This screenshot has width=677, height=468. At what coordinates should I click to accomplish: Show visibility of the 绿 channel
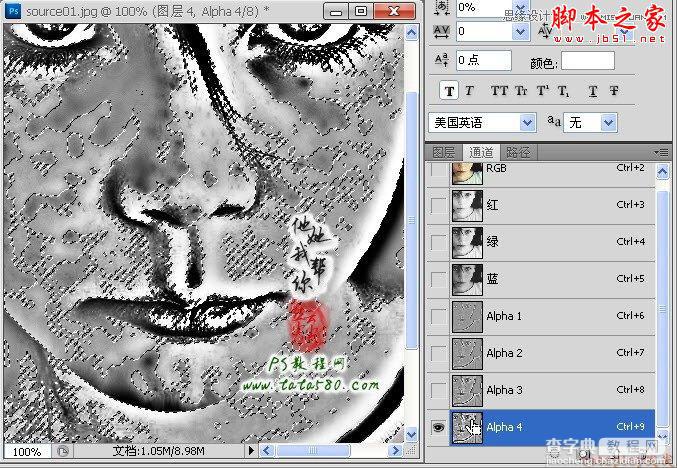pyautogui.click(x=439, y=243)
